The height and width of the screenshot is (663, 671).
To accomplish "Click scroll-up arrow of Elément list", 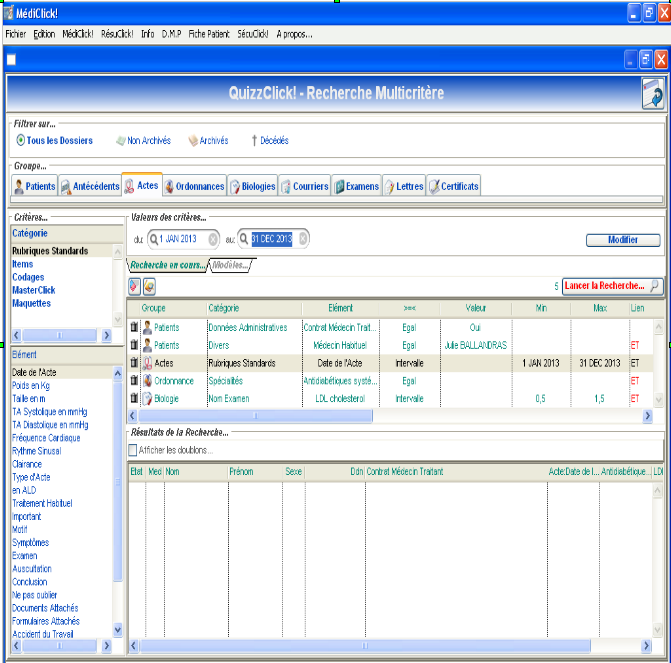I will [118, 373].
